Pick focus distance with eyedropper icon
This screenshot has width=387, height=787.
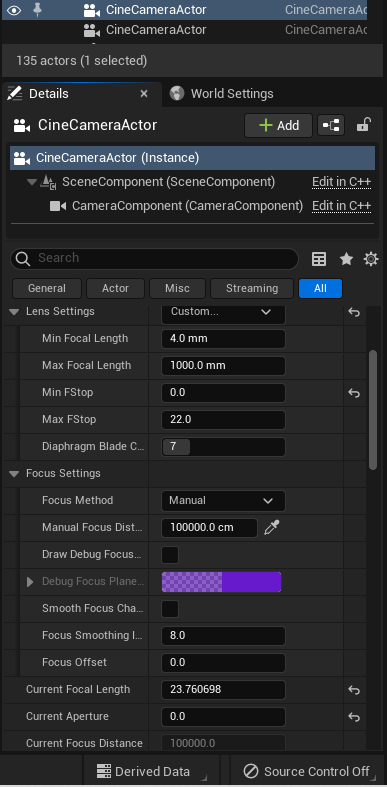click(x=272, y=528)
